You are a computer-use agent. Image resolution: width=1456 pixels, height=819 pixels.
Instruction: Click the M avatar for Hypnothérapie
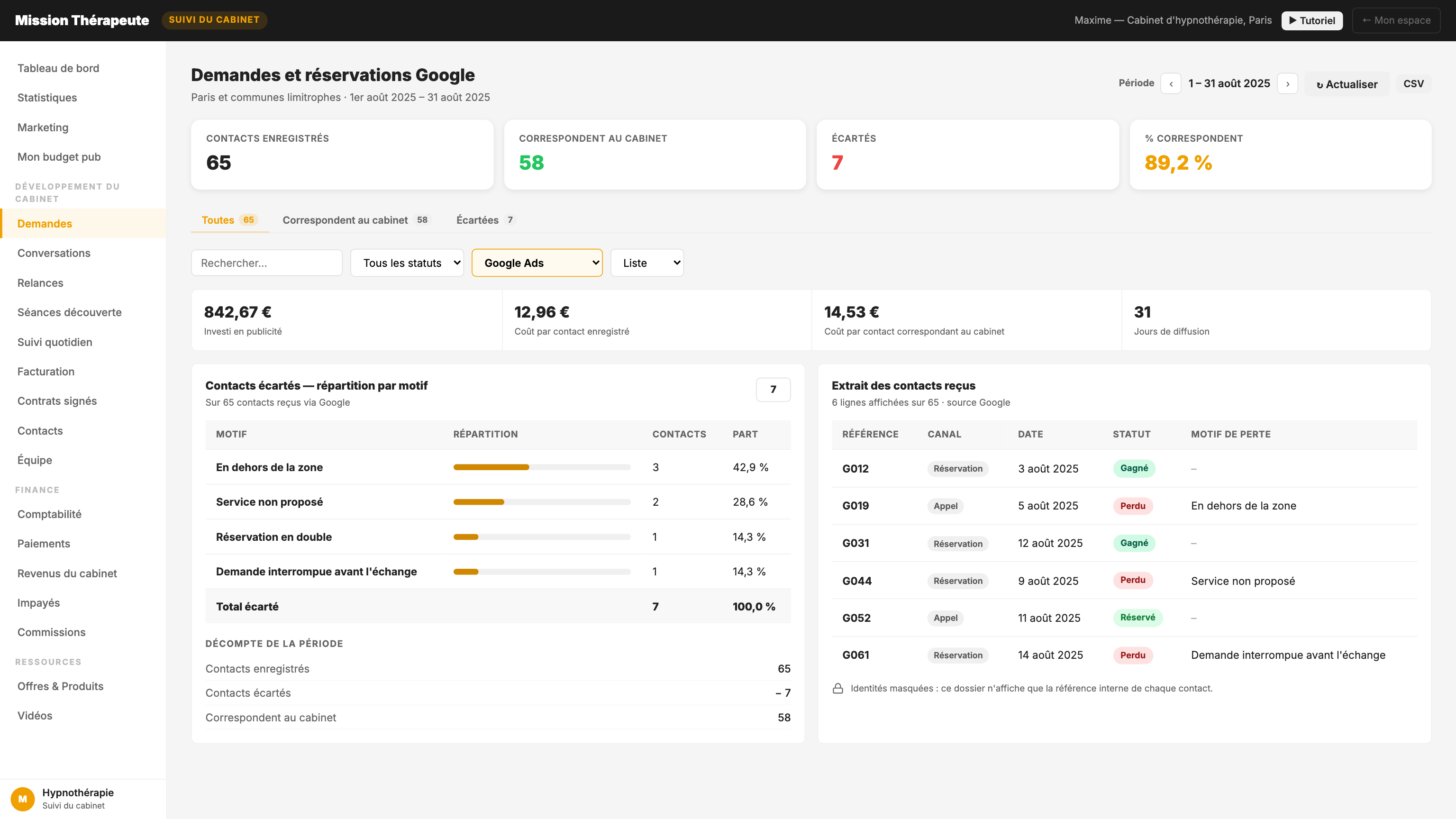[x=23, y=799]
